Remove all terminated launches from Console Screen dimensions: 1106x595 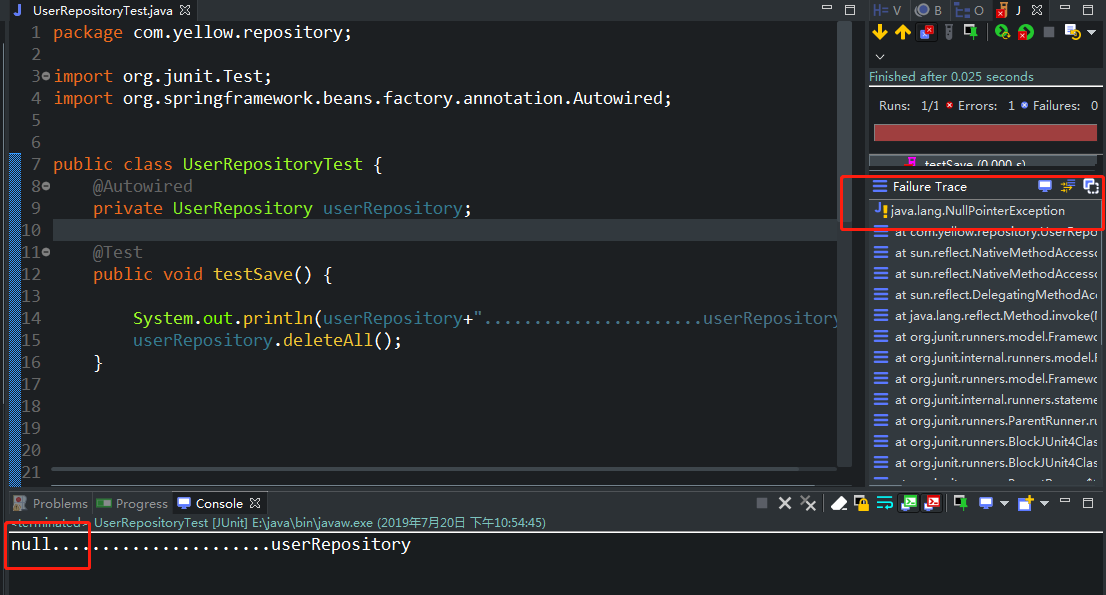(x=808, y=503)
